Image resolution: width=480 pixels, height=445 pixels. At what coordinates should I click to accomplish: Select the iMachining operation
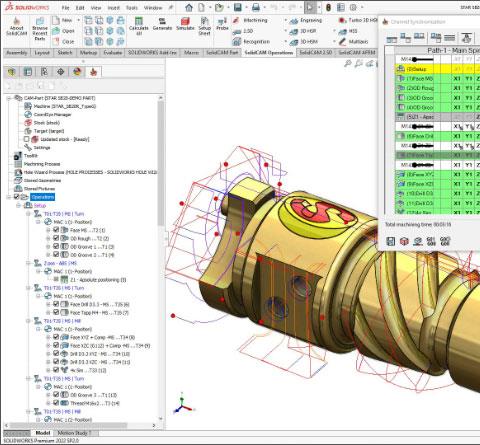(251, 20)
